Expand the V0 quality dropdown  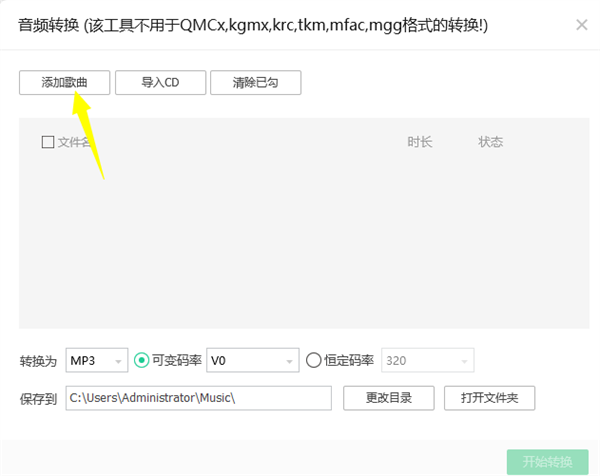pyautogui.click(x=253, y=360)
